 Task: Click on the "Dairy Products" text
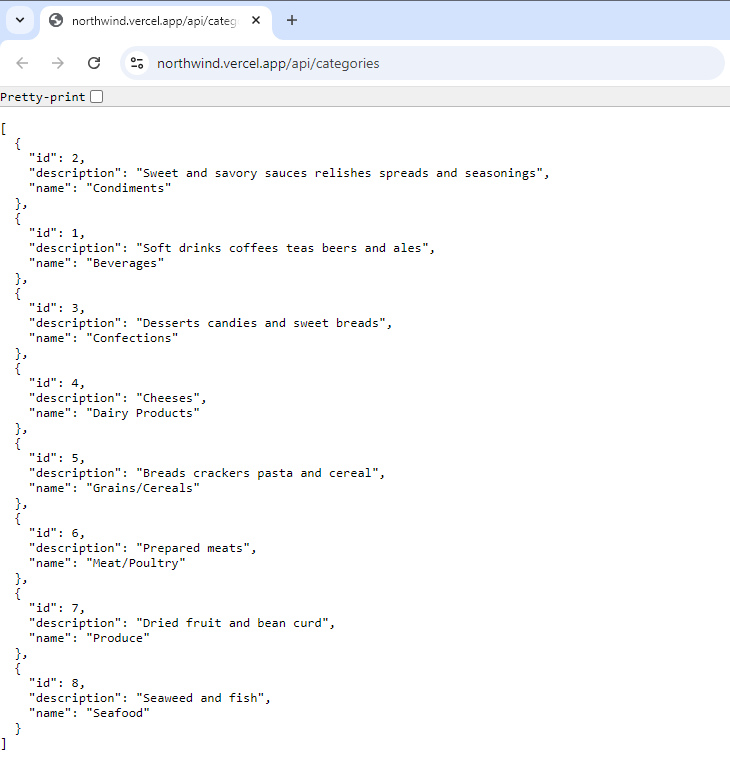143,413
